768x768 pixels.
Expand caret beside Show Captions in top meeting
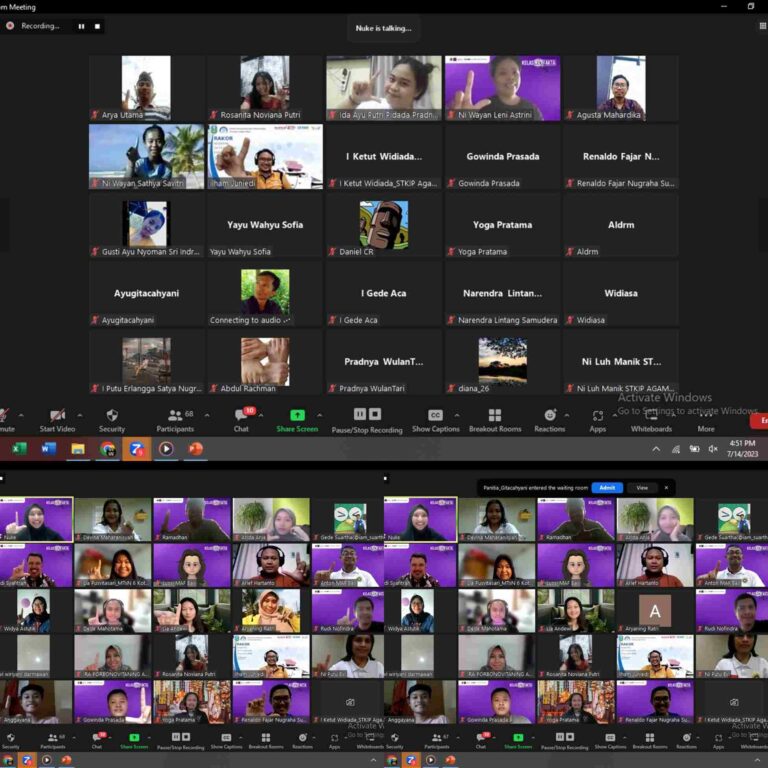[x=457, y=415]
